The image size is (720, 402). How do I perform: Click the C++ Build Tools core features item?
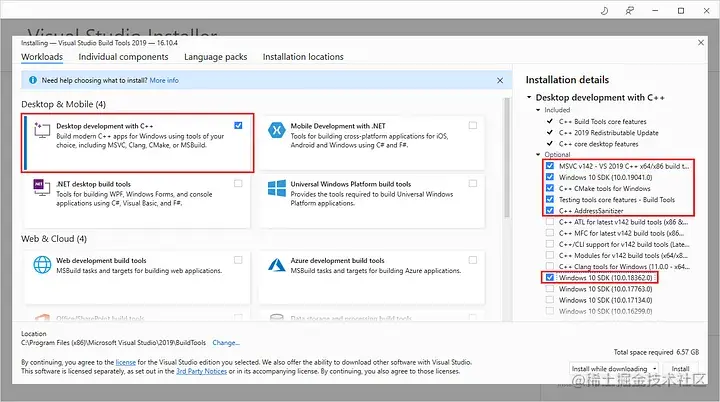[x=602, y=121]
